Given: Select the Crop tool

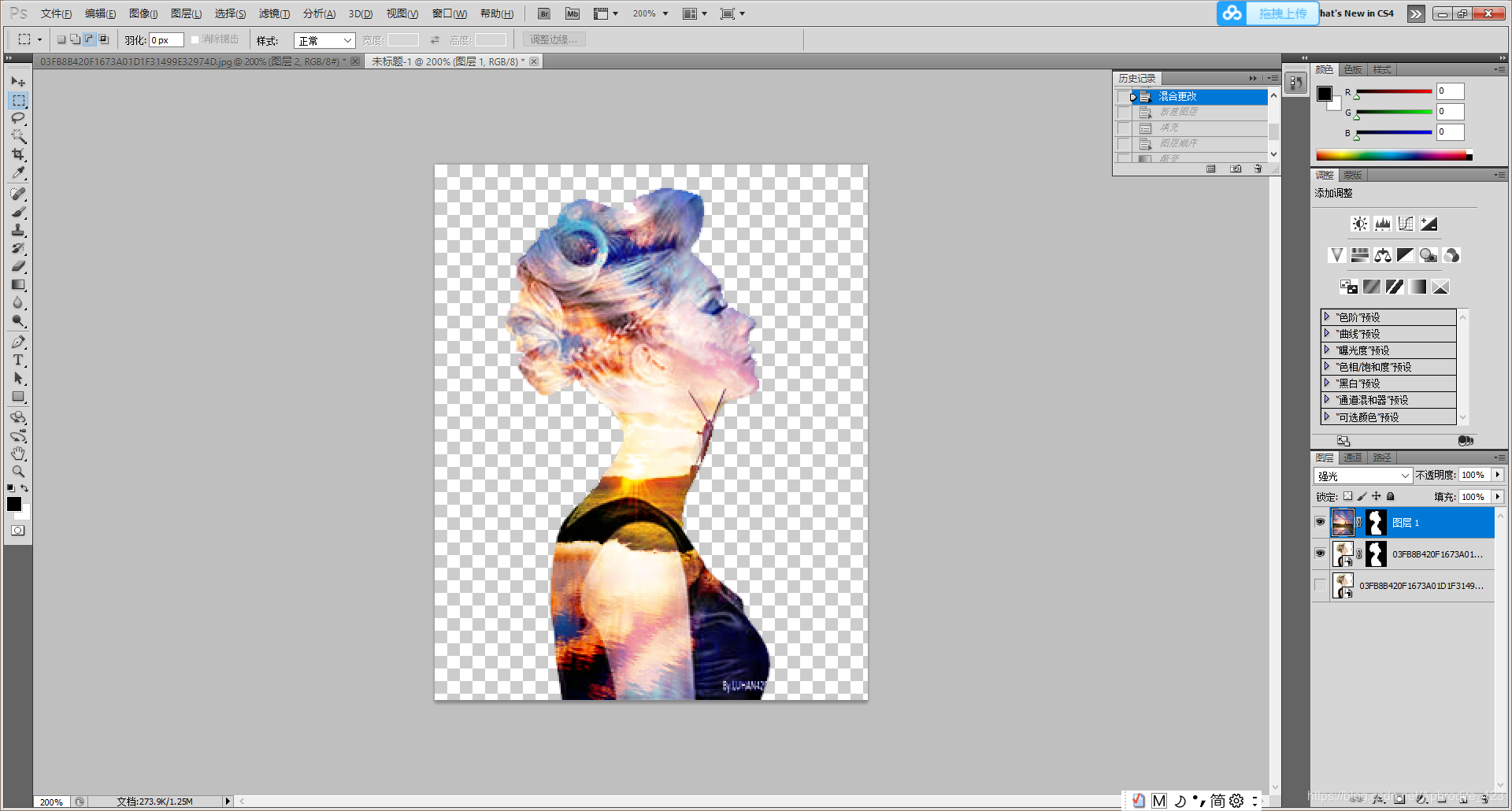Looking at the screenshot, I should tap(18, 154).
